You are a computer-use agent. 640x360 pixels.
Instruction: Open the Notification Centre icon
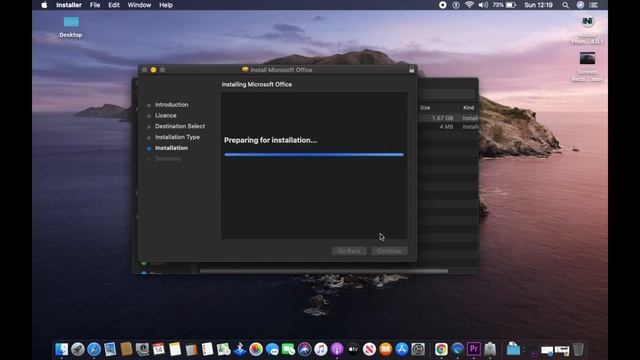tap(593, 5)
